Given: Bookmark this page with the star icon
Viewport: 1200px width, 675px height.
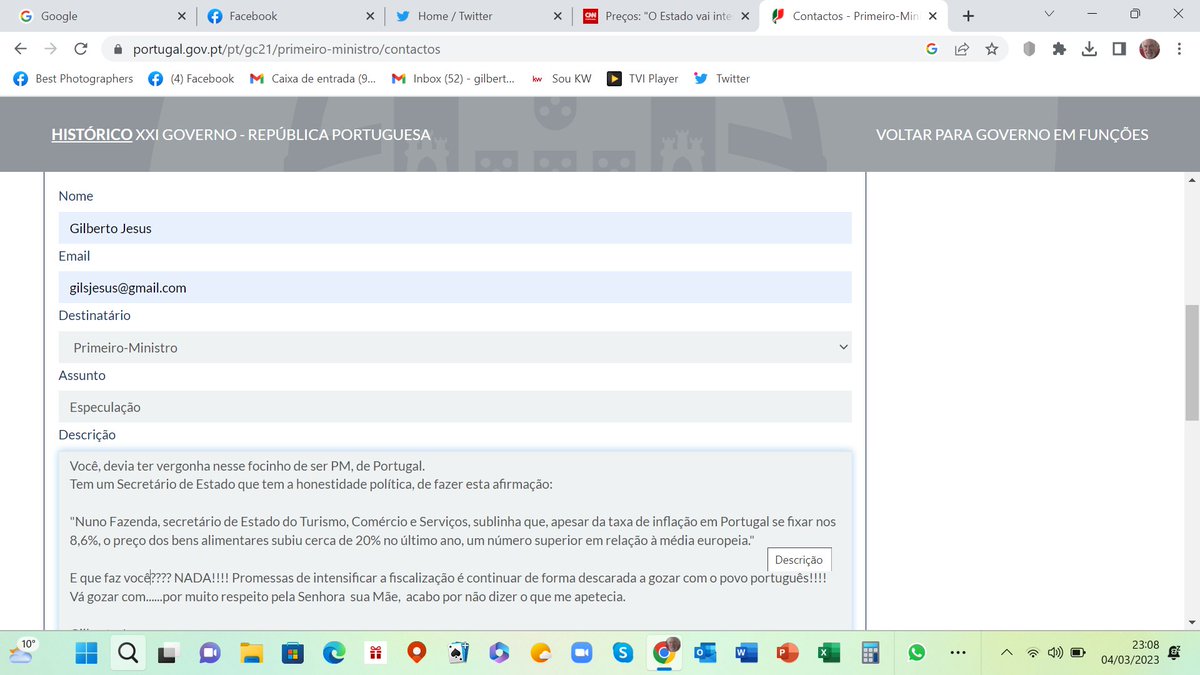Looking at the screenshot, I should tap(991, 48).
